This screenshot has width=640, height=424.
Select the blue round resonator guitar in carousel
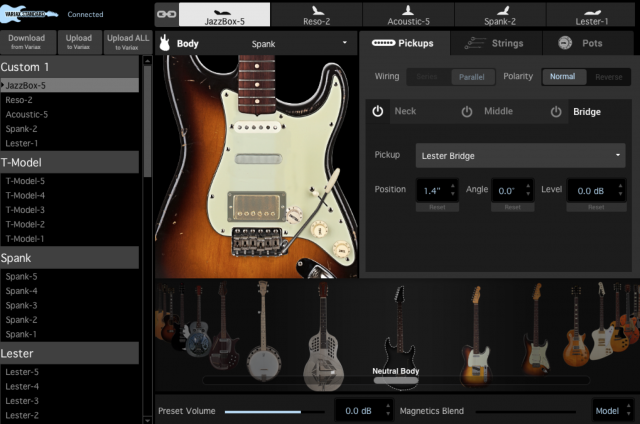coord(198,322)
